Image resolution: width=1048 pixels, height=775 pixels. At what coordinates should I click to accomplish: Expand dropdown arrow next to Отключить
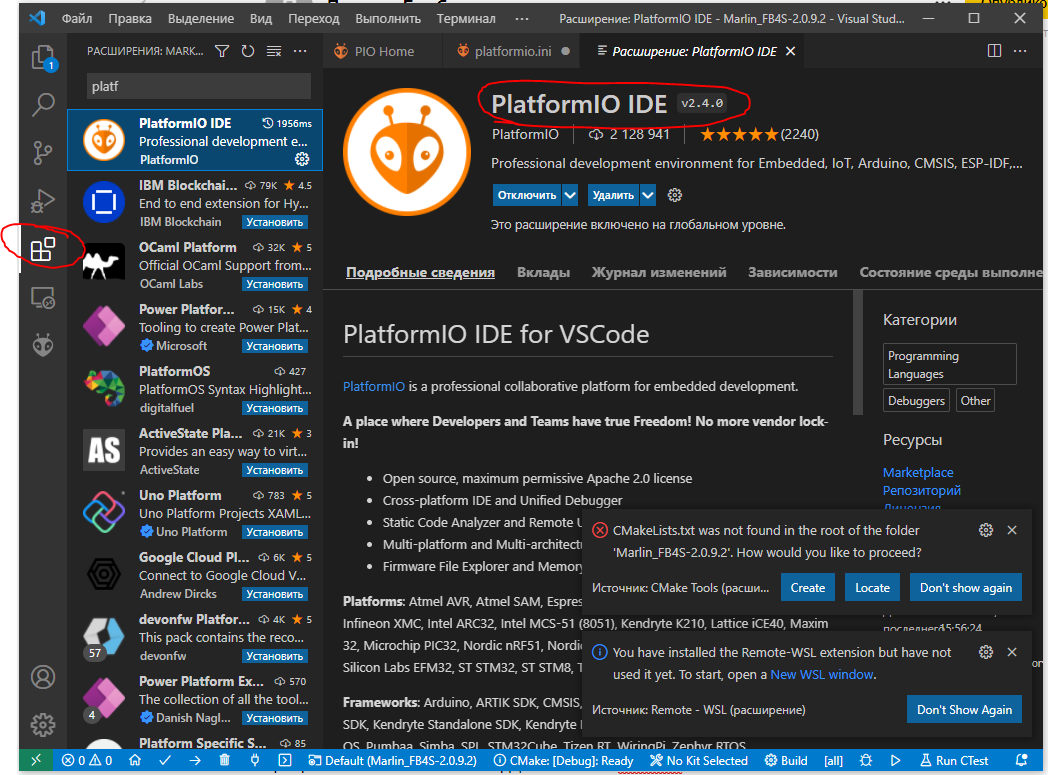click(x=570, y=195)
